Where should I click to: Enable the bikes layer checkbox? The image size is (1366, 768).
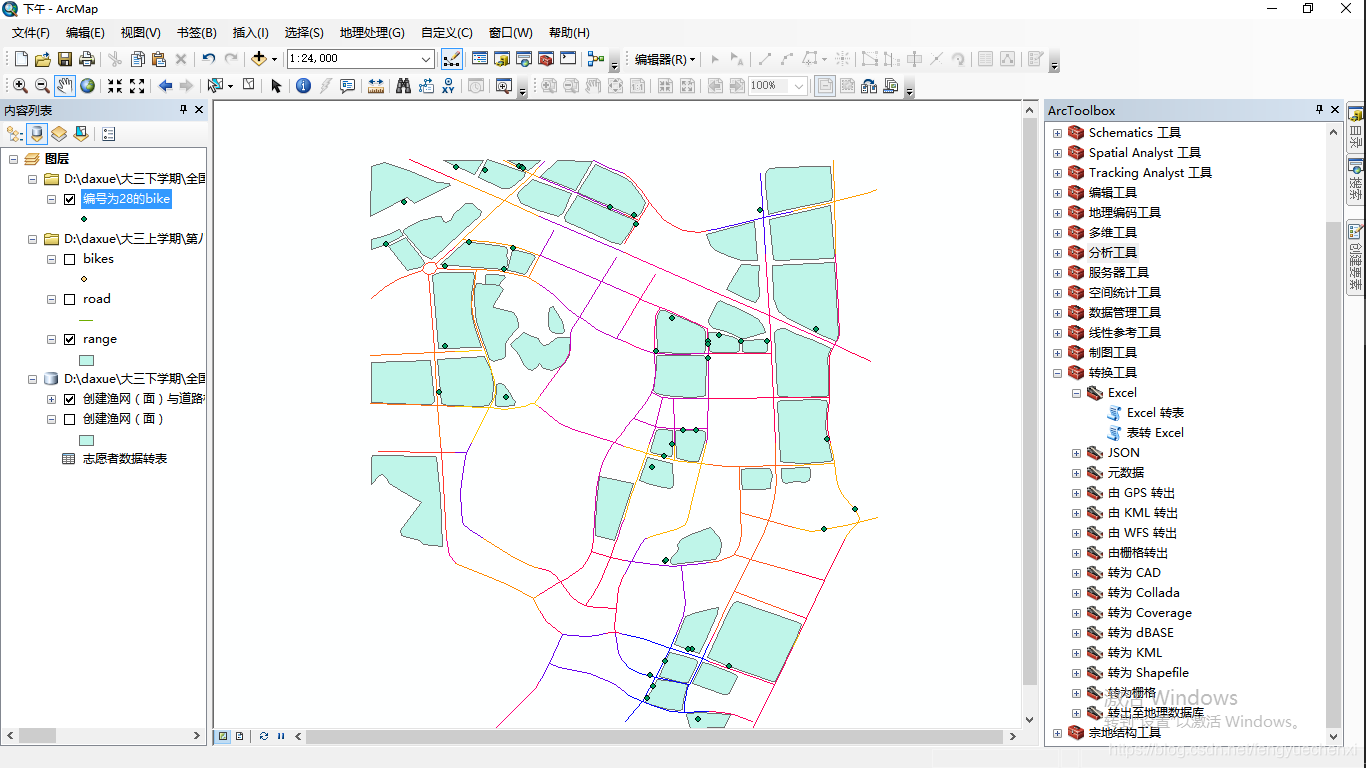[69, 259]
